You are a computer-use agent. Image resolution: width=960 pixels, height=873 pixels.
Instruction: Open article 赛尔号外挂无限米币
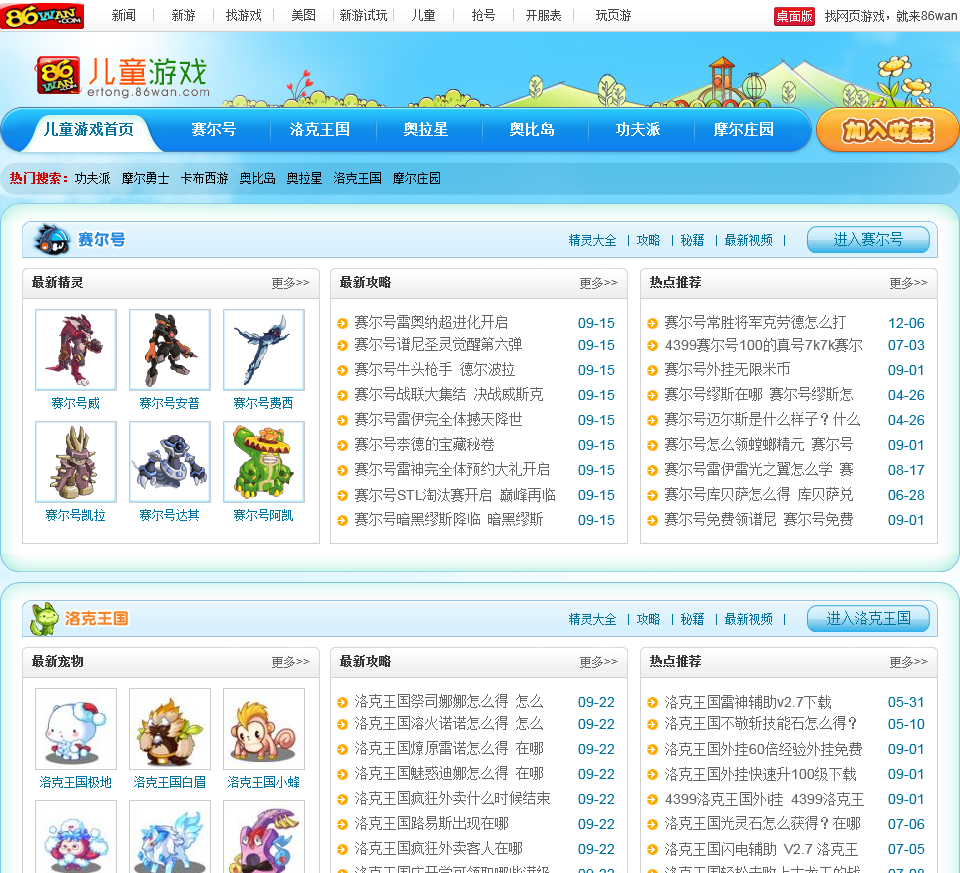pos(727,370)
